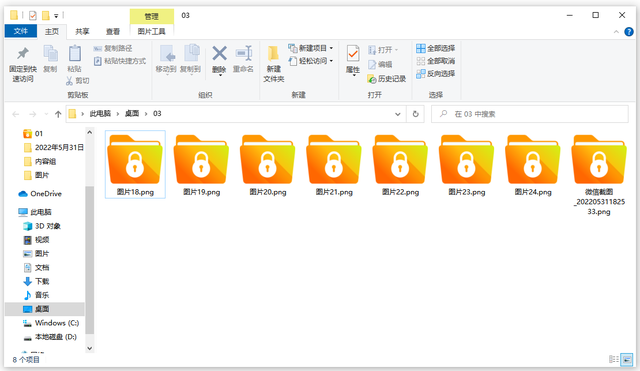640x371 pixels.
Task: Open the Easy access (轻松访问) dropdown
Action: pyautogui.click(x=311, y=61)
